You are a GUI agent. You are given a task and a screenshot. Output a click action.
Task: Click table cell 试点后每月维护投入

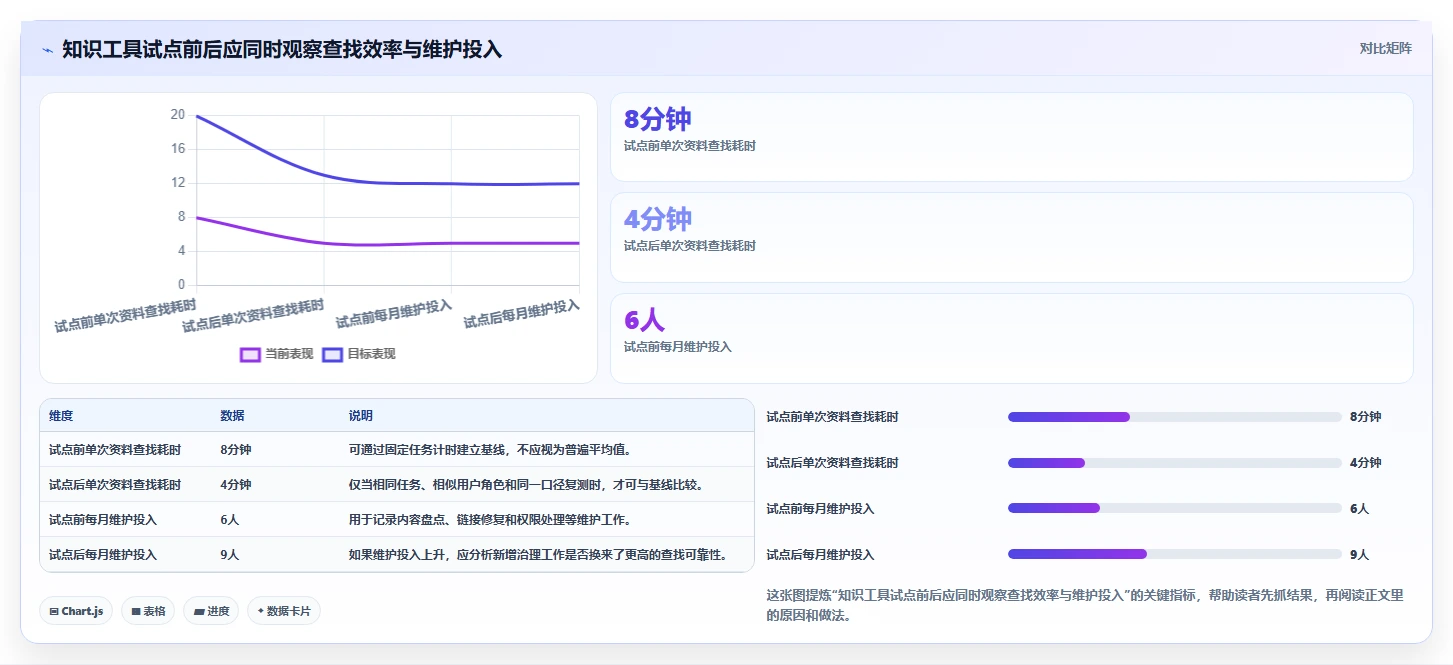[x=103, y=555]
